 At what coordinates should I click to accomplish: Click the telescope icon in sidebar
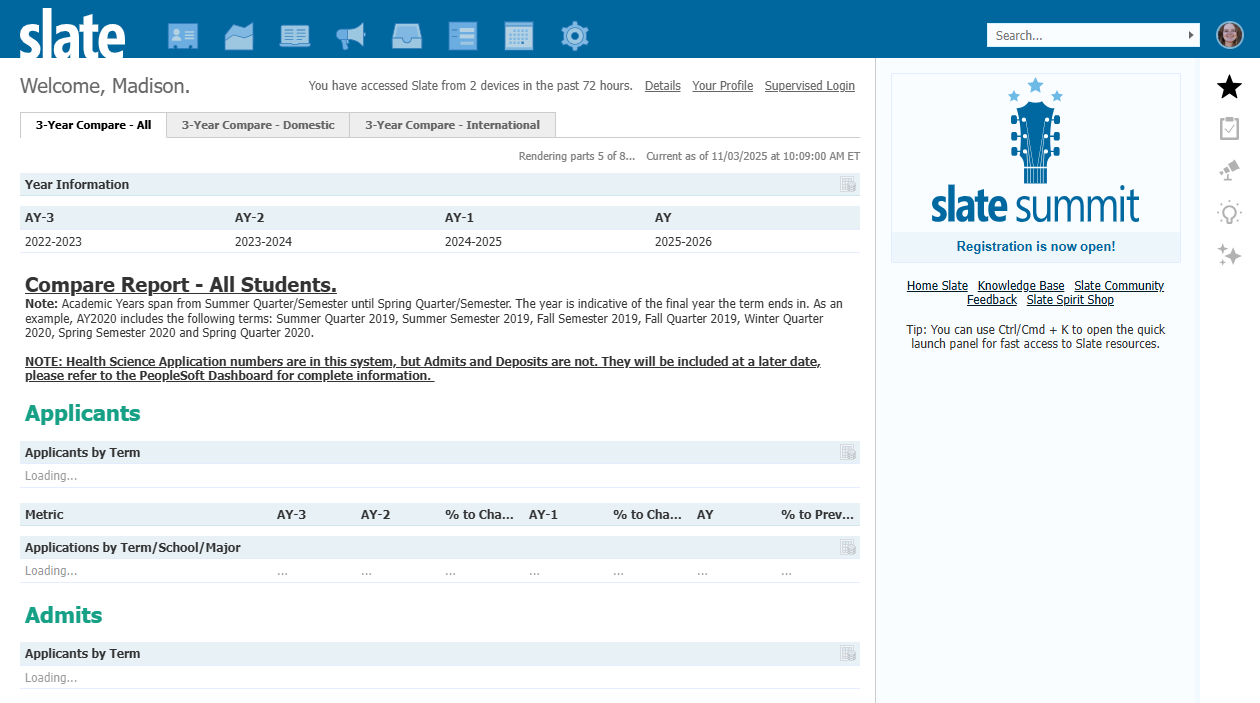pos(1229,171)
